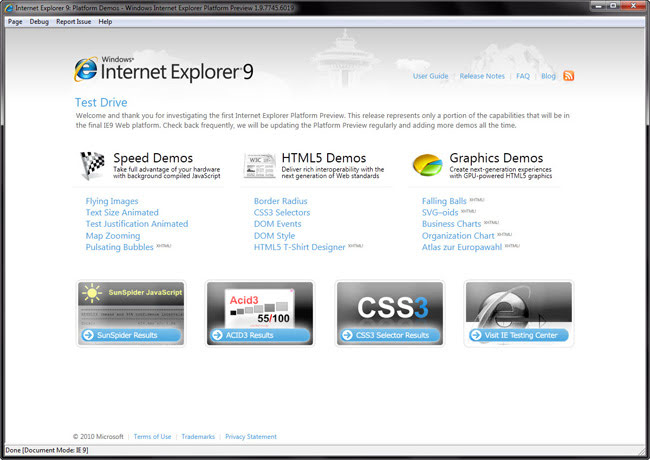
Task: Open the Acid3 test thumbnail
Action: (x=259, y=303)
